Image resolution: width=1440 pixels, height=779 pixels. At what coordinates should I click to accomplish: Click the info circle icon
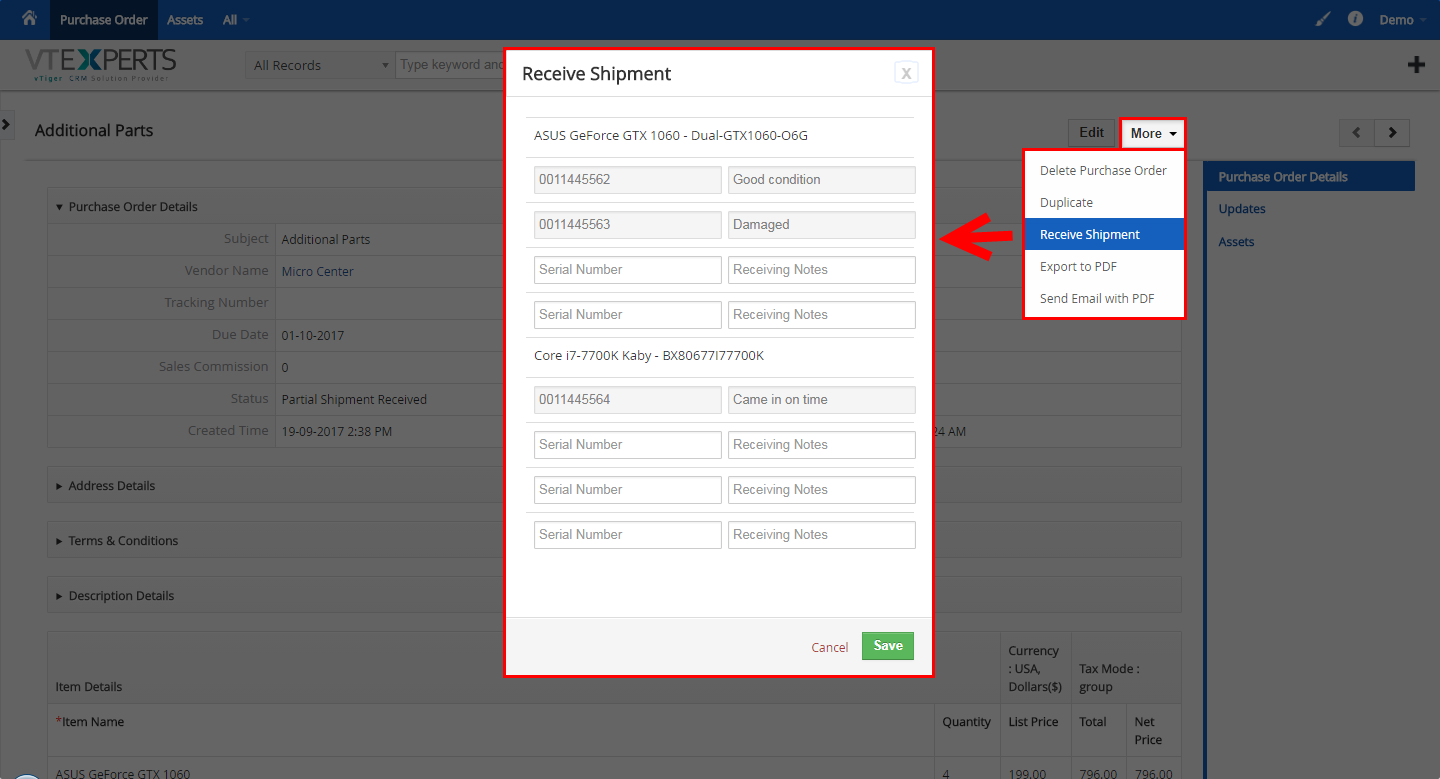[x=1355, y=19]
